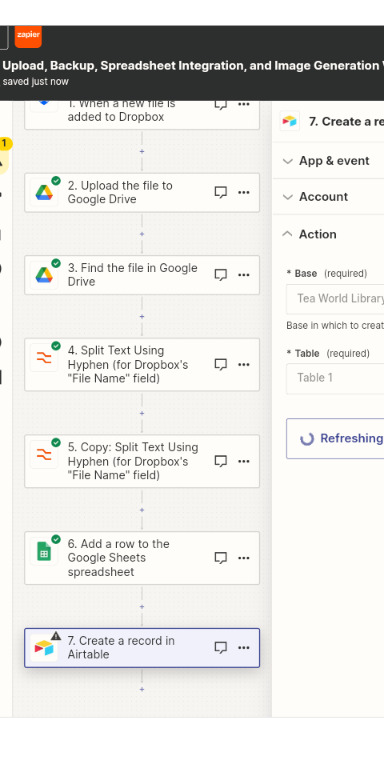Open more options for step 2 Upload file
Screen dimensions: 384x768
point(243,192)
